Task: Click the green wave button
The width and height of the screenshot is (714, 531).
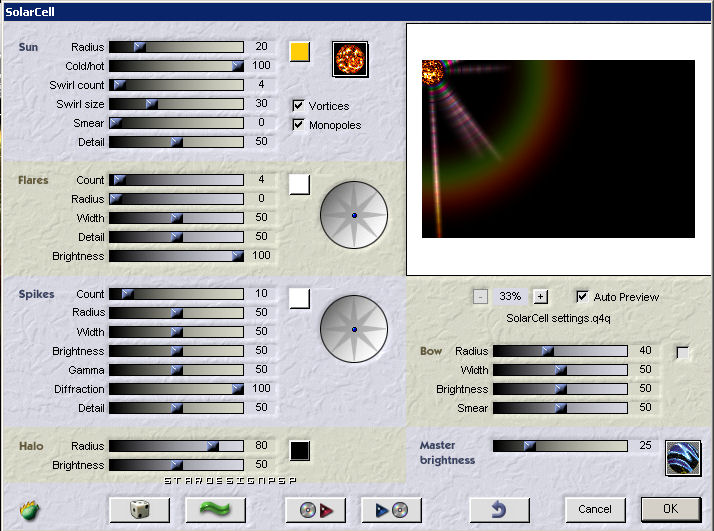Action: pyautogui.click(x=215, y=510)
